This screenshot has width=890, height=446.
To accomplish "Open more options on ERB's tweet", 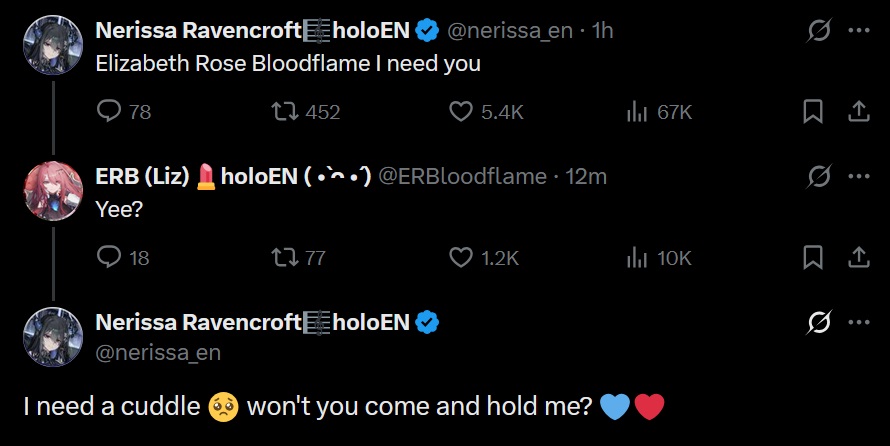I will [858, 177].
